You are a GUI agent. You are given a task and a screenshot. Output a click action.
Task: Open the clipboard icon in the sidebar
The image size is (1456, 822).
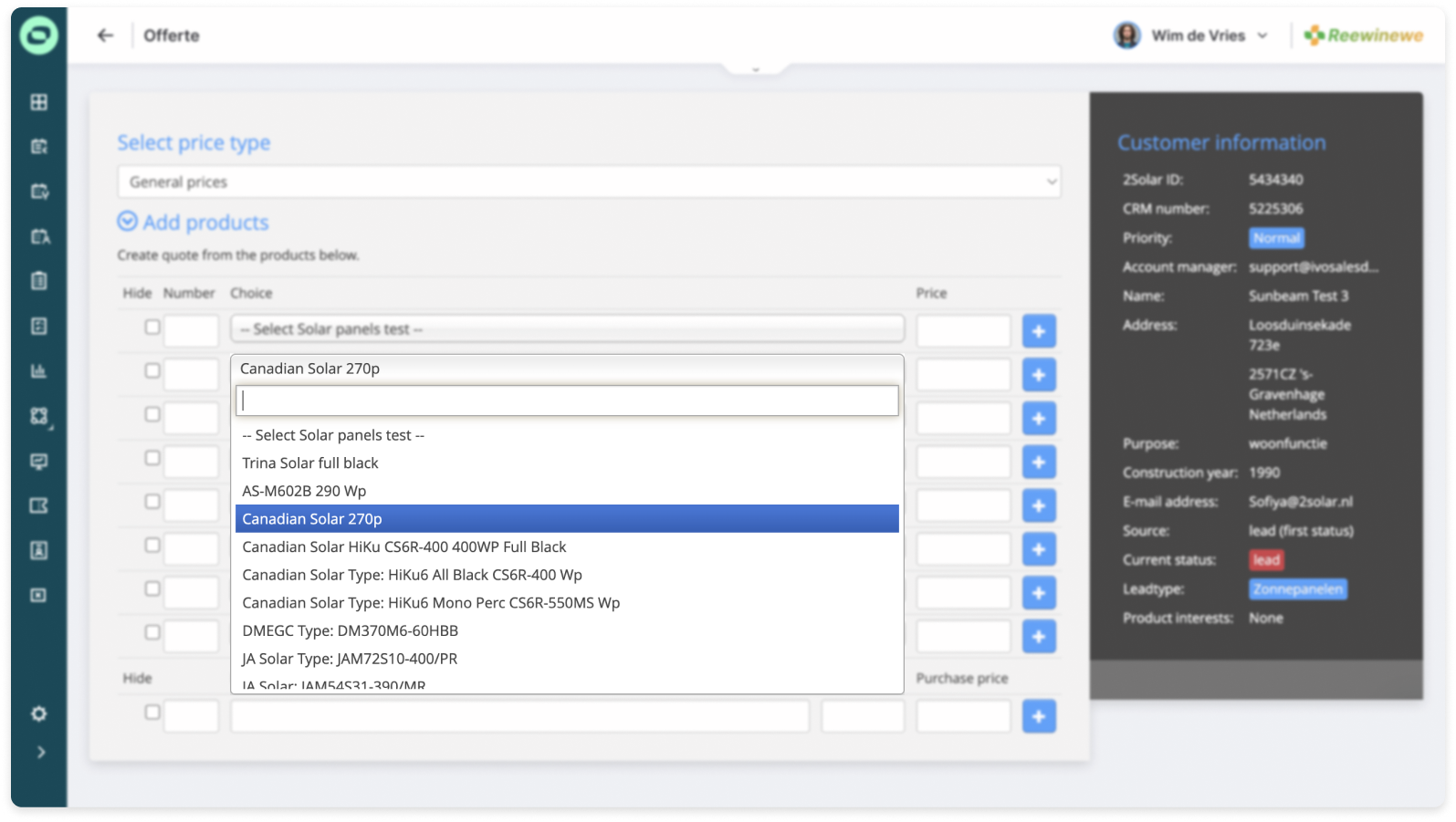coord(39,281)
